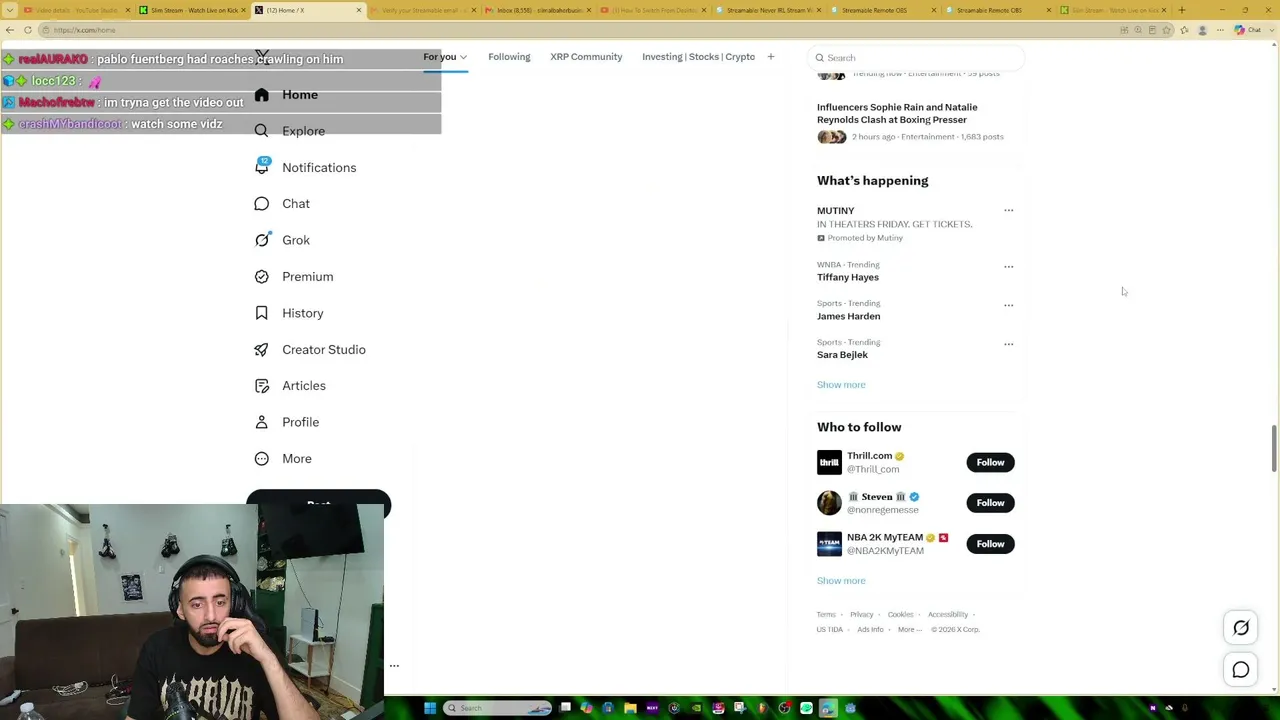Click the page vertical scrollbar thumb
The height and width of the screenshot is (720, 1280).
pyautogui.click(x=1274, y=449)
